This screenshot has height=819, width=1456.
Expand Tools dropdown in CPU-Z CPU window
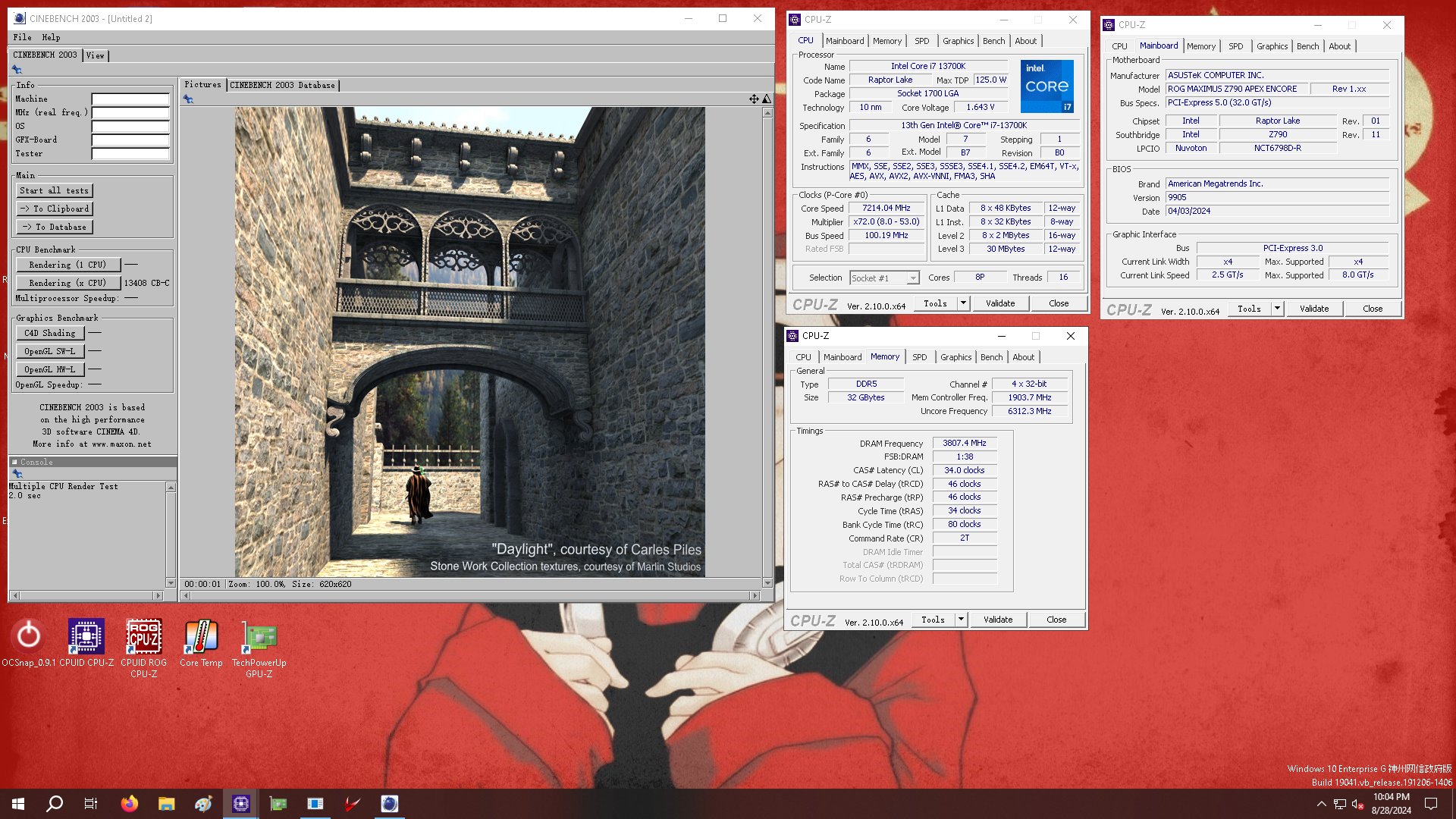[963, 303]
